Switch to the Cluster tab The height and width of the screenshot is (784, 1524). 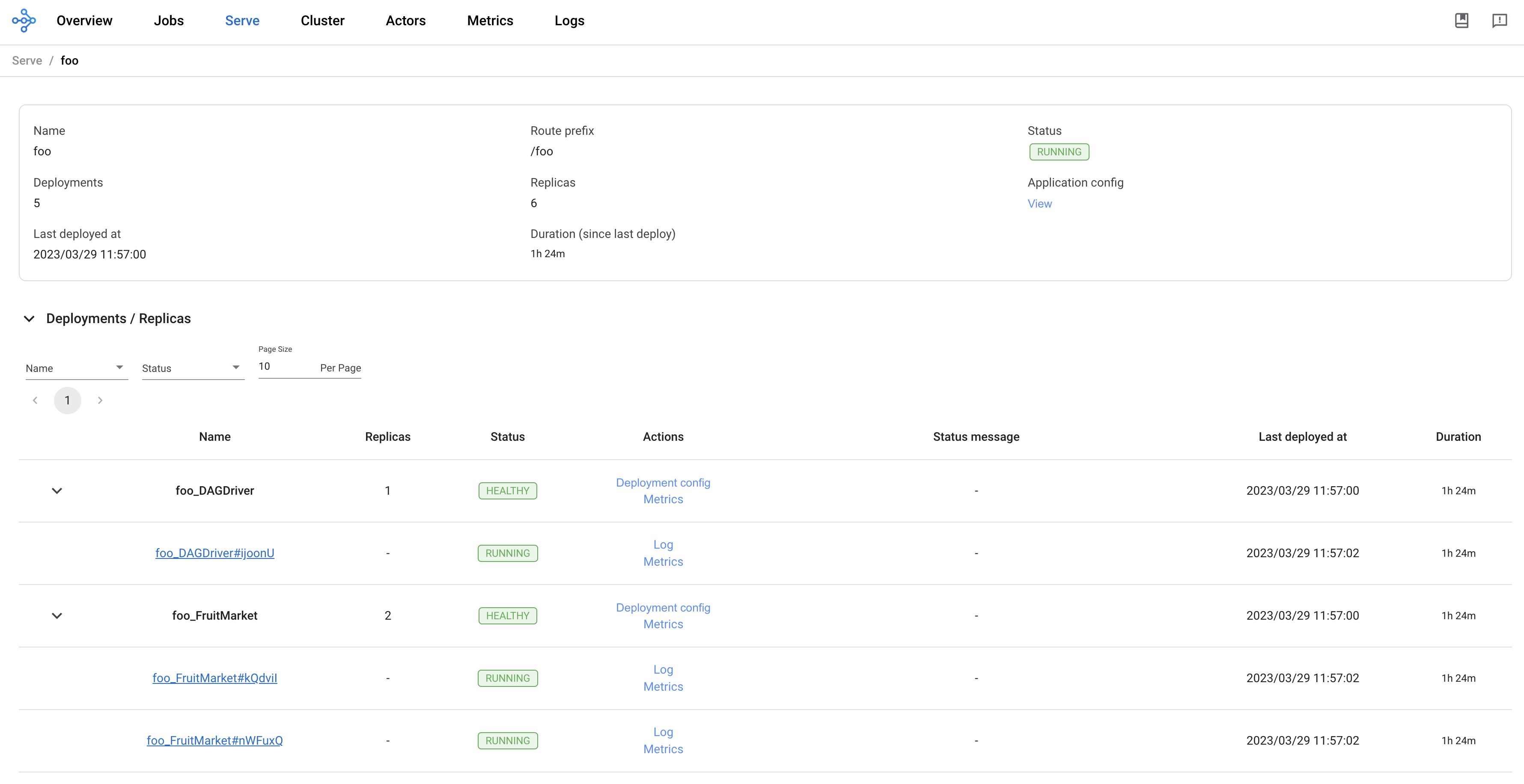(322, 21)
